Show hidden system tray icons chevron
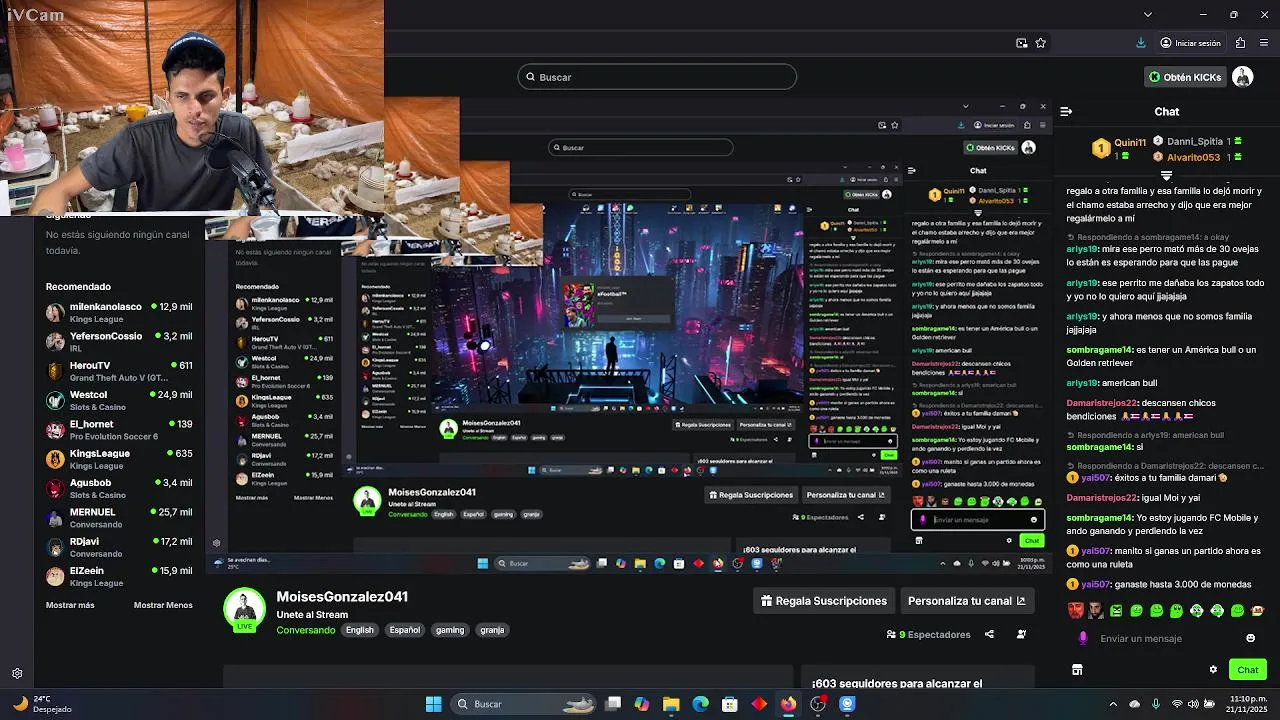The width and height of the screenshot is (1280, 720). tap(1113, 704)
